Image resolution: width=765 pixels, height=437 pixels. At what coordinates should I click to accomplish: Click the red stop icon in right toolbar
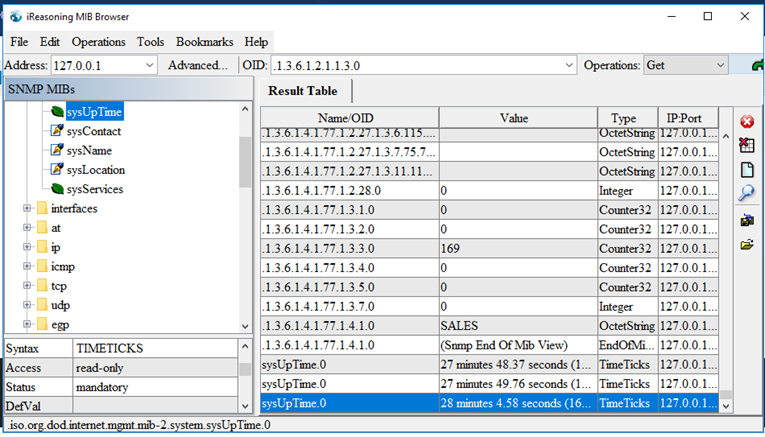coord(747,121)
